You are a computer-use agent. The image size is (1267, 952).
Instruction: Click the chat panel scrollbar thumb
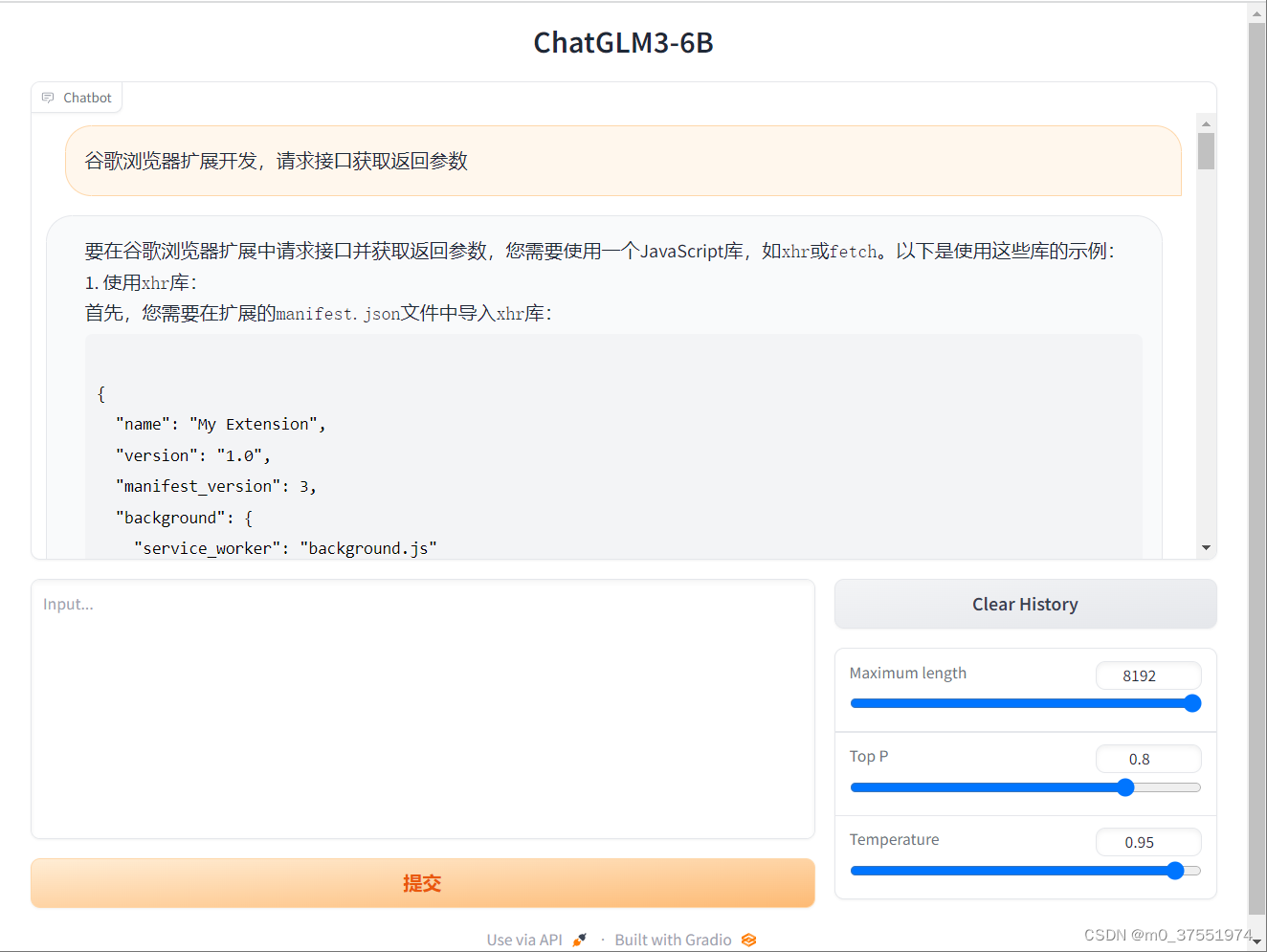(x=1206, y=153)
